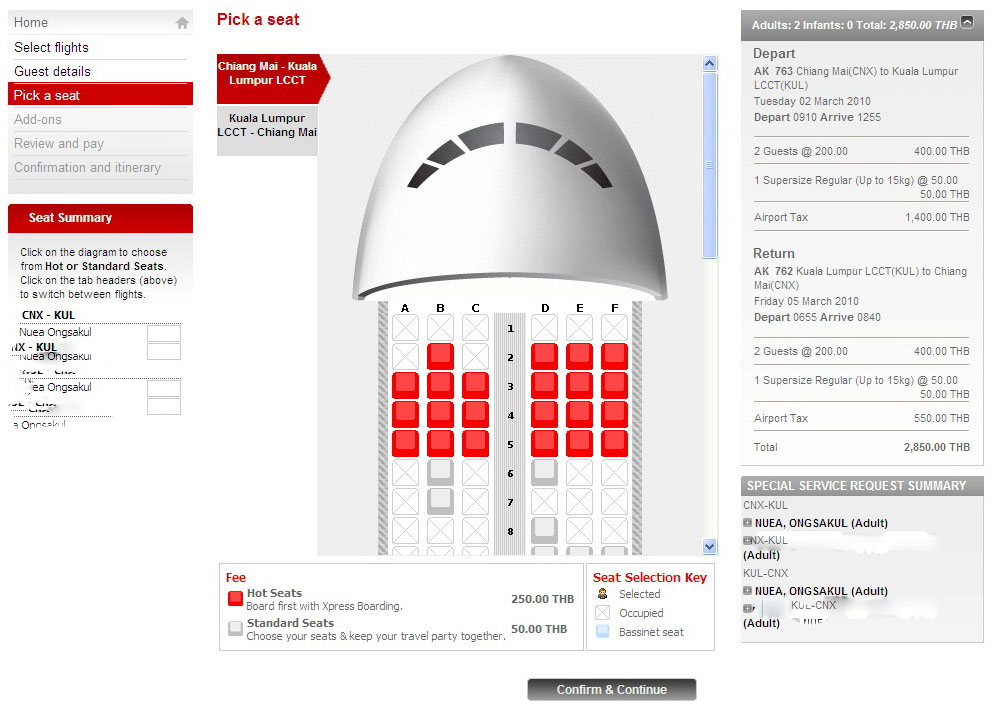Select hot seat 2D
The height and width of the screenshot is (704, 993).
[545, 356]
